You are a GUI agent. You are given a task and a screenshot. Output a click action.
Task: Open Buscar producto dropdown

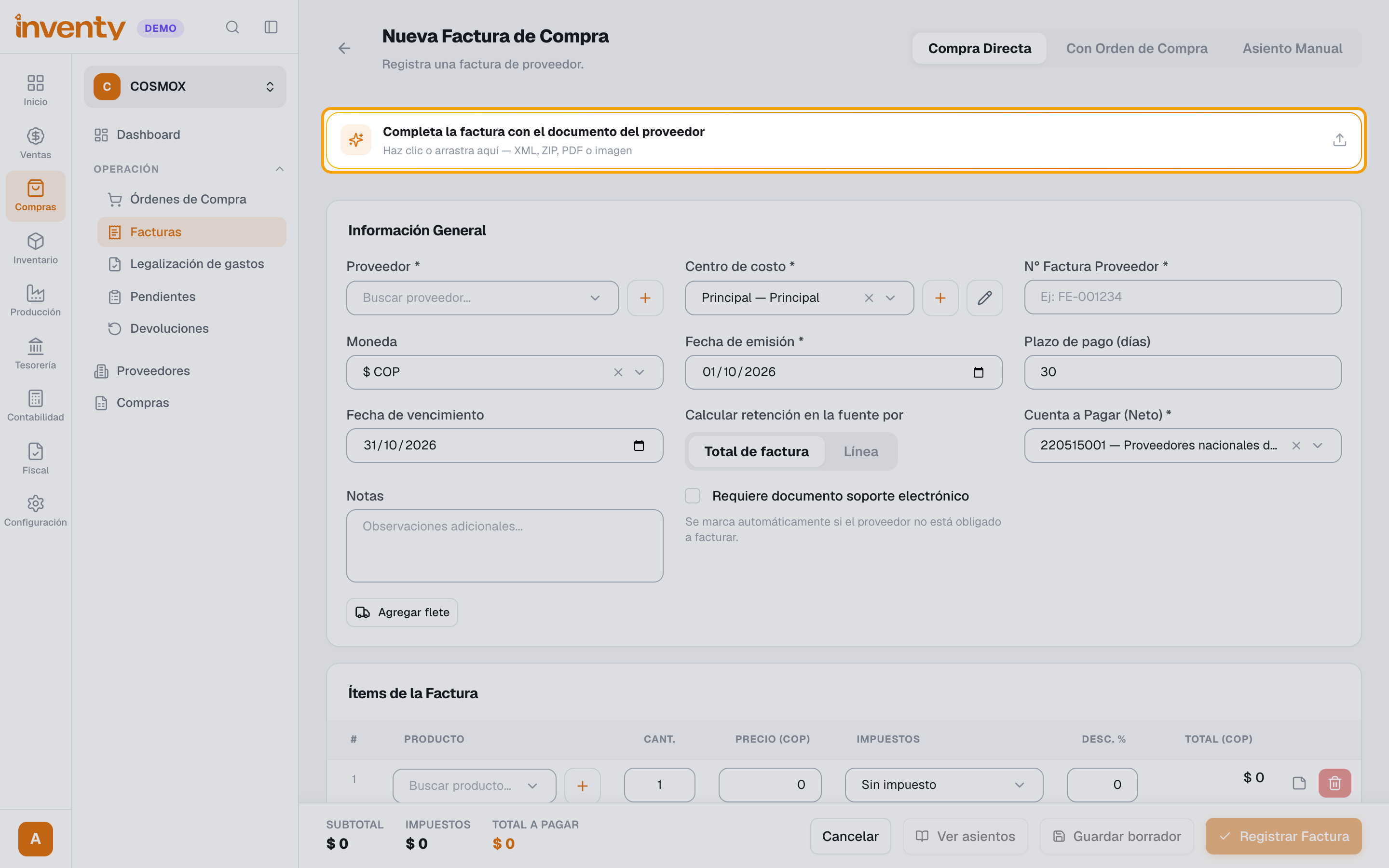[474, 786]
